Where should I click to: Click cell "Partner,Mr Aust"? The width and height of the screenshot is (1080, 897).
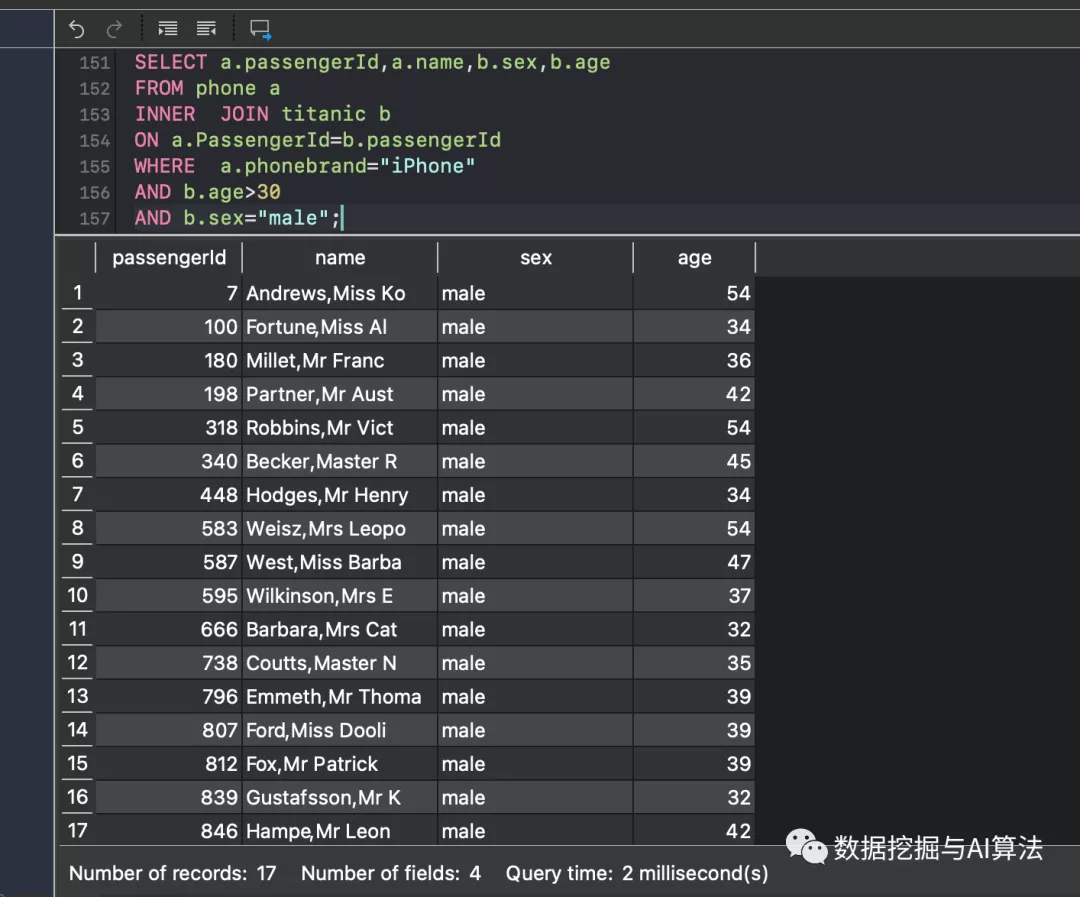[340, 394]
